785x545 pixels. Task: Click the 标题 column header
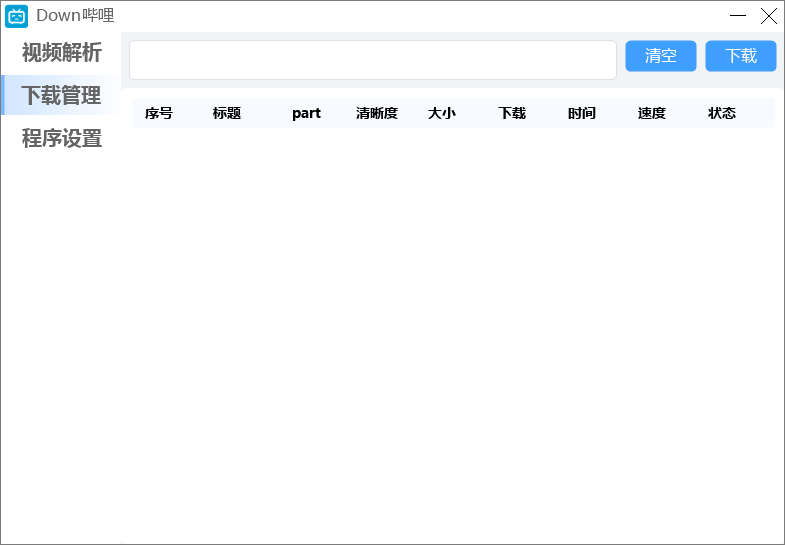(x=227, y=113)
